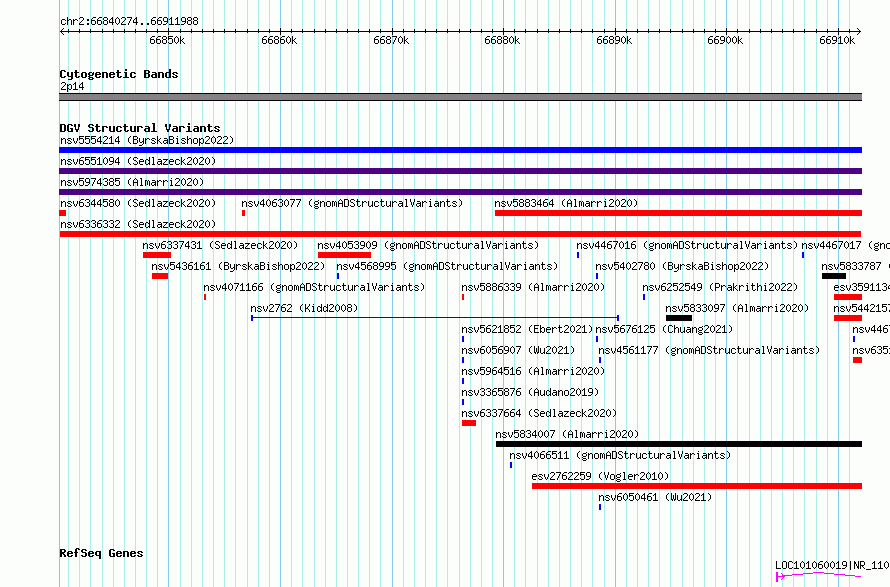Open LOC101060019 RefSeq gene label
The width and height of the screenshot is (890, 587).
(x=832, y=565)
